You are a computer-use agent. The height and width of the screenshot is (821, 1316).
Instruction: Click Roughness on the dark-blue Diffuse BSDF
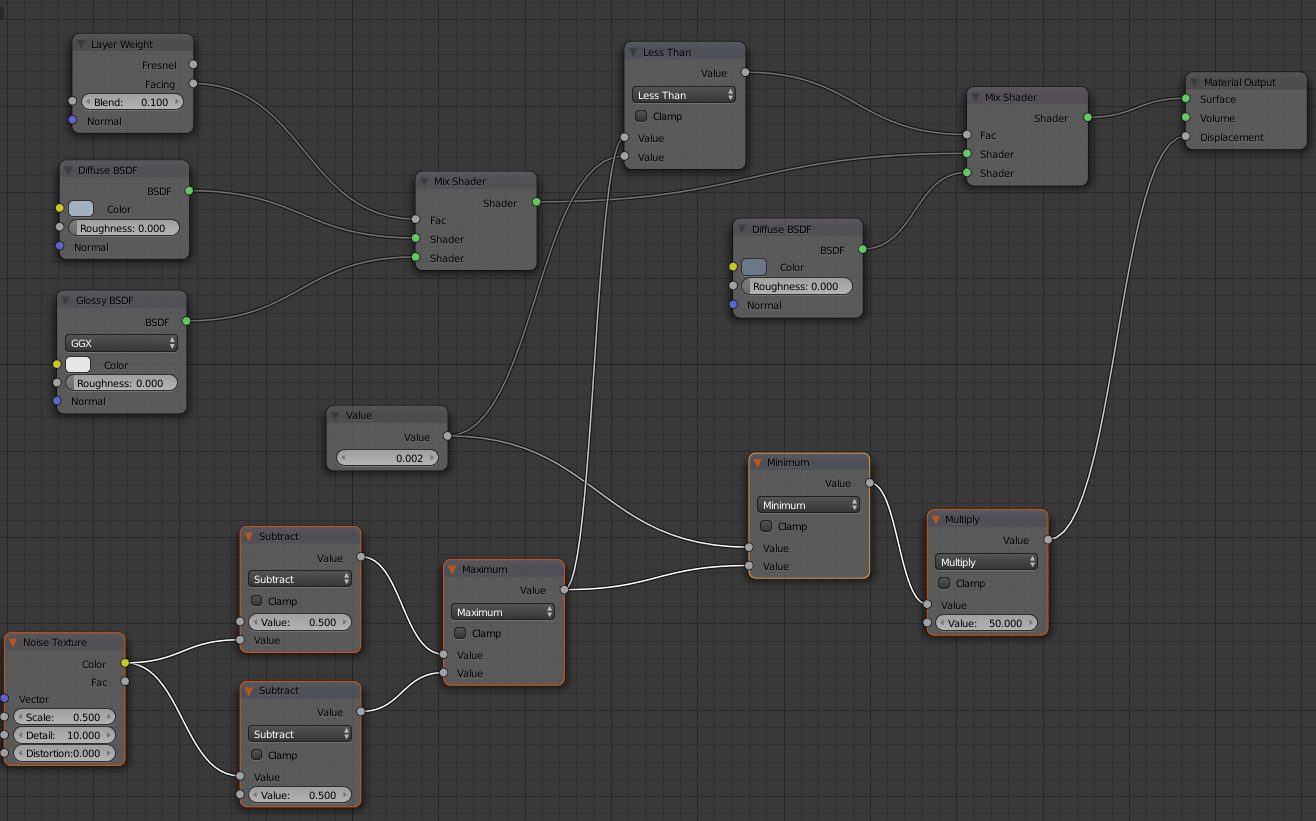coord(797,286)
